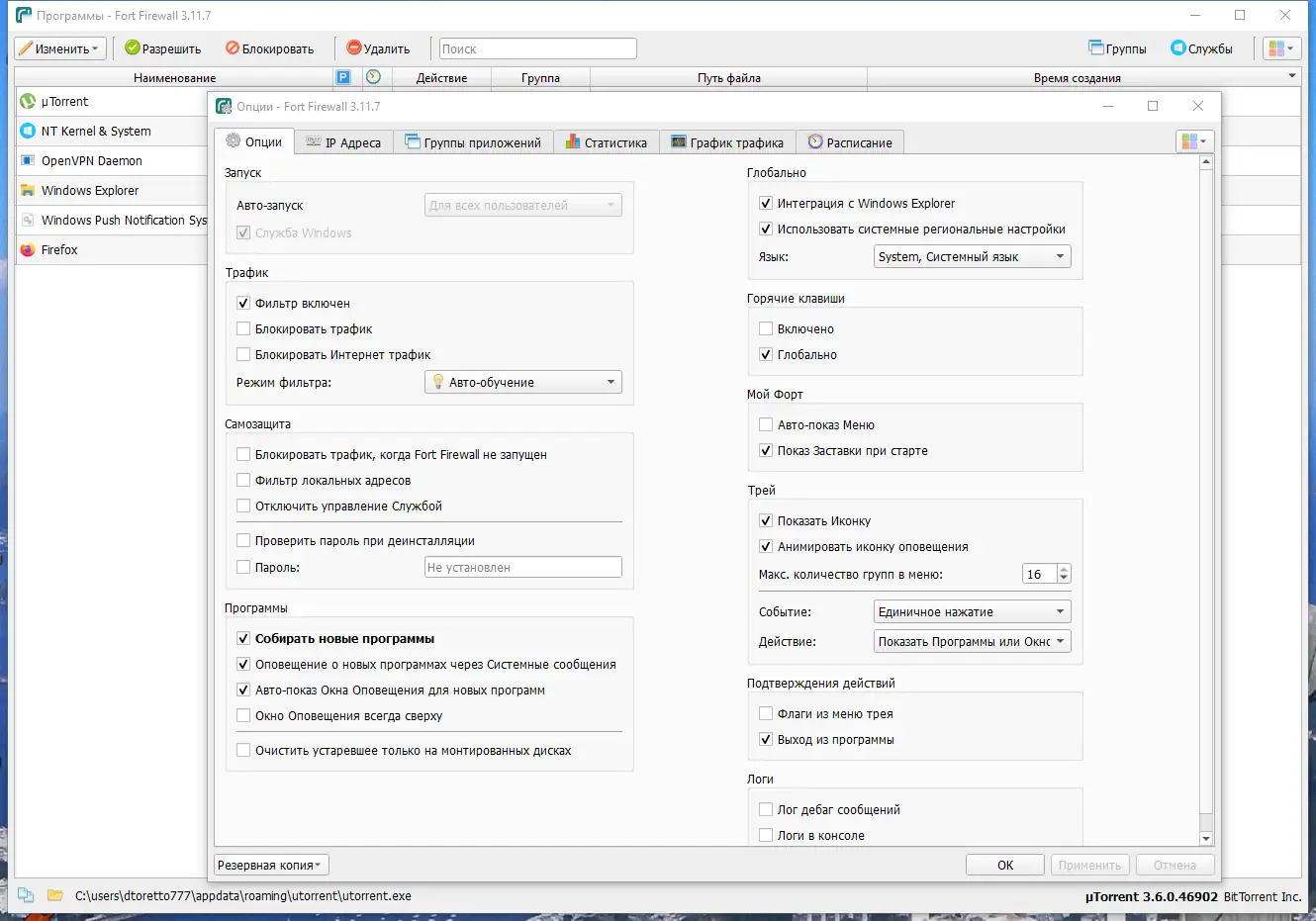Toggle the Показать Иконку checkbox
Viewport: 1316px width, 921px height.
[766, 520]
